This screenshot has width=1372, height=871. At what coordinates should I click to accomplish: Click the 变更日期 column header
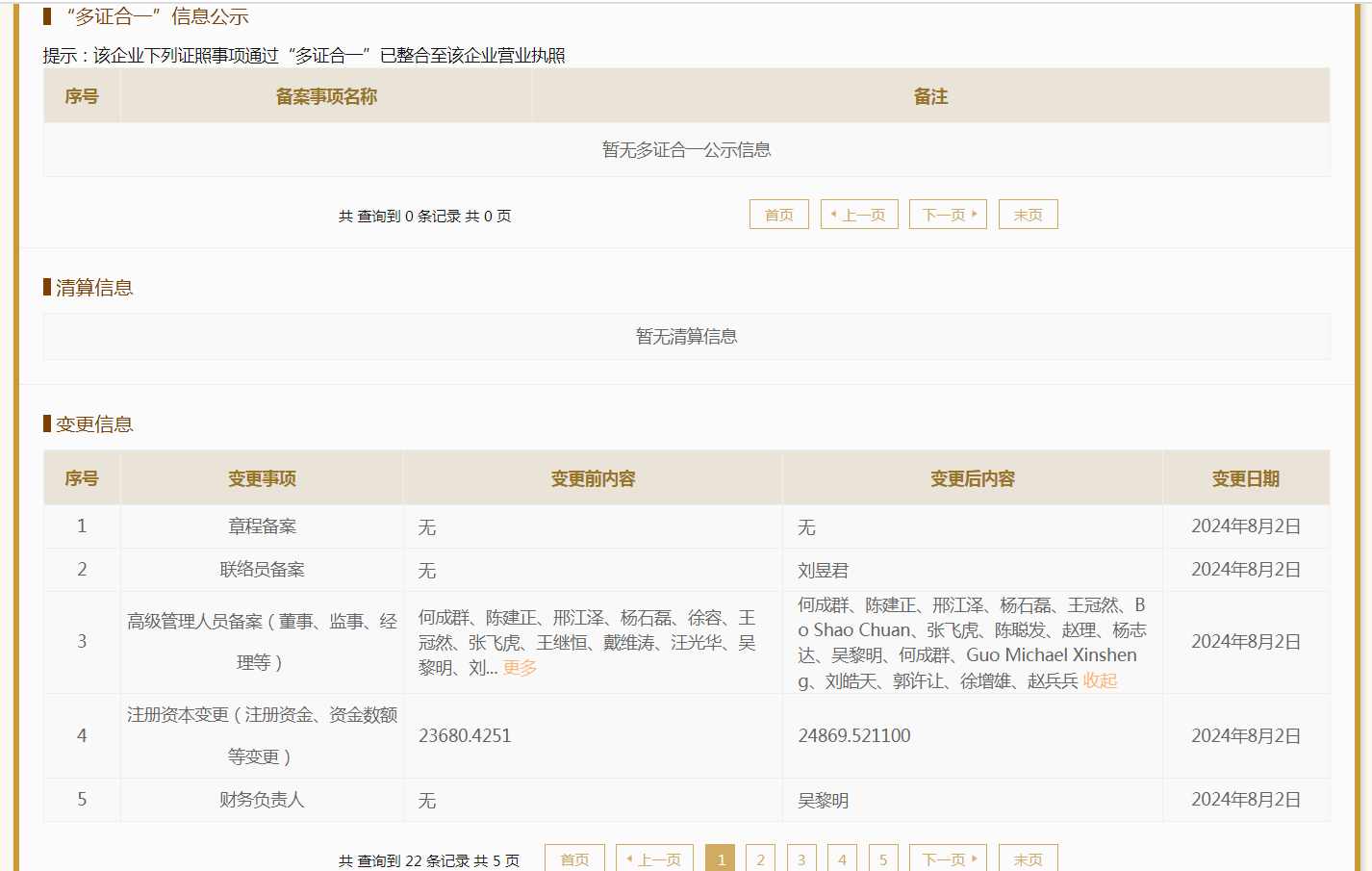[x=1245, y=478]
